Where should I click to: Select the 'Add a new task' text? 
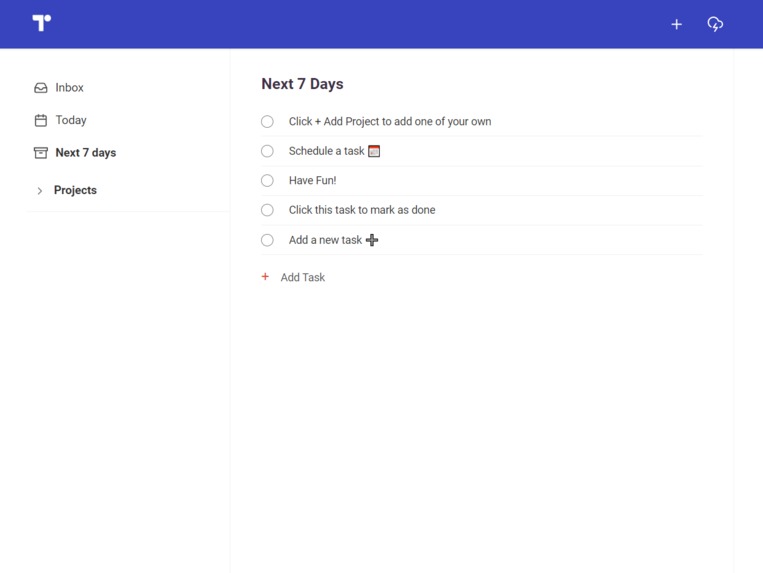click(325, 240)
